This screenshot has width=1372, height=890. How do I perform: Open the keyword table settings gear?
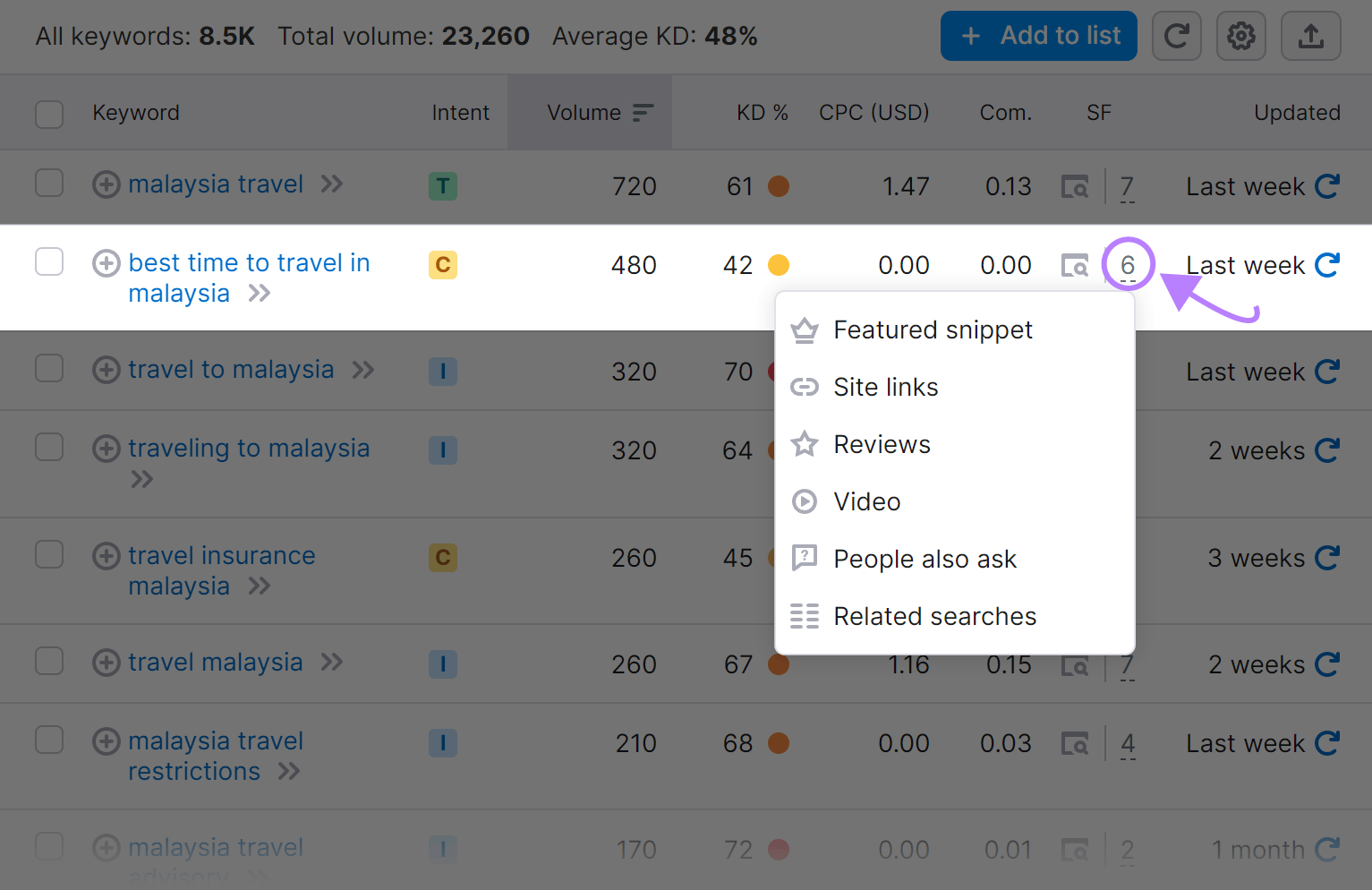tap(1240, 36)
